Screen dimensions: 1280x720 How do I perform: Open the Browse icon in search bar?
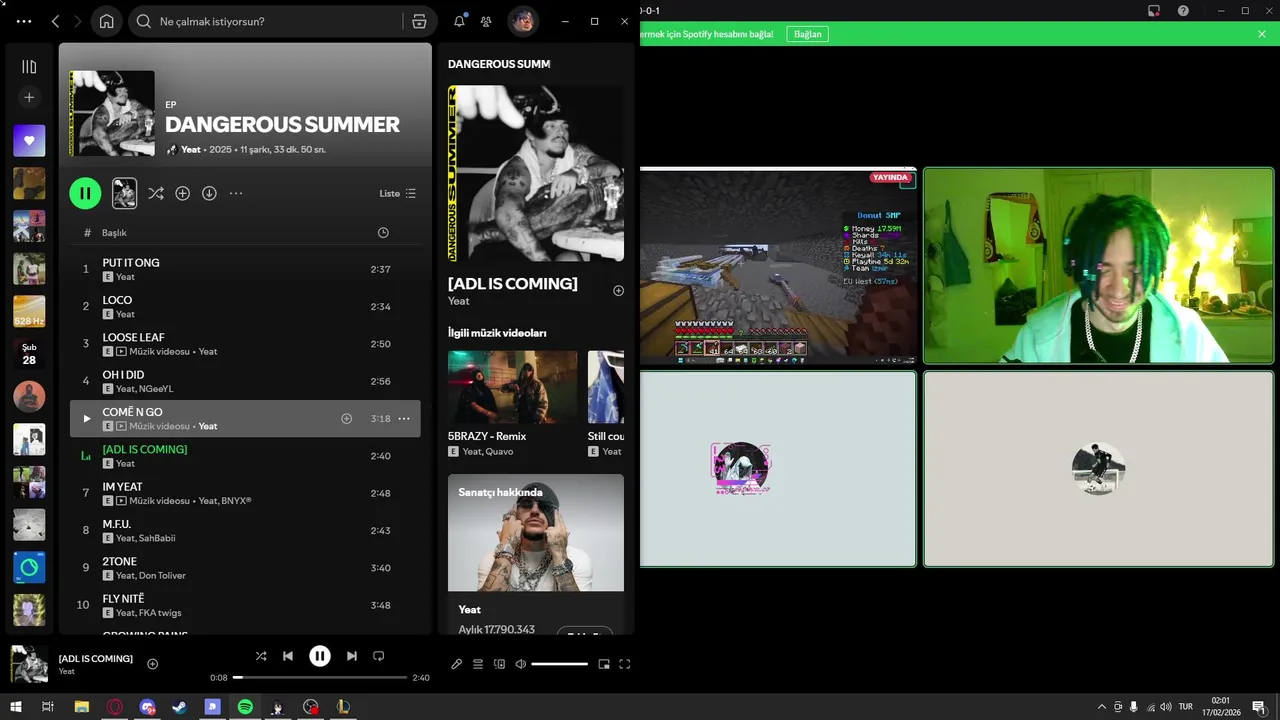(419, 21)
